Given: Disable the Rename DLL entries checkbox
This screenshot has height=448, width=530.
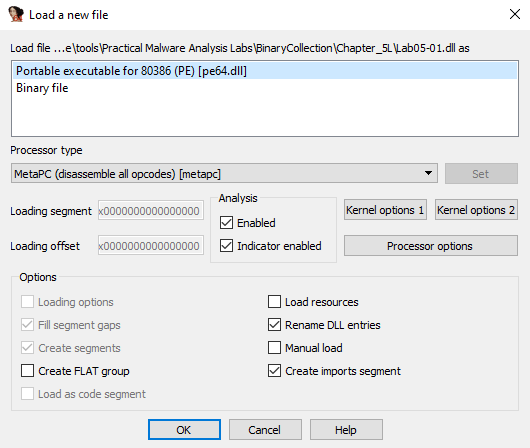Looking at the screenshot, I should [x=274, y=325].
